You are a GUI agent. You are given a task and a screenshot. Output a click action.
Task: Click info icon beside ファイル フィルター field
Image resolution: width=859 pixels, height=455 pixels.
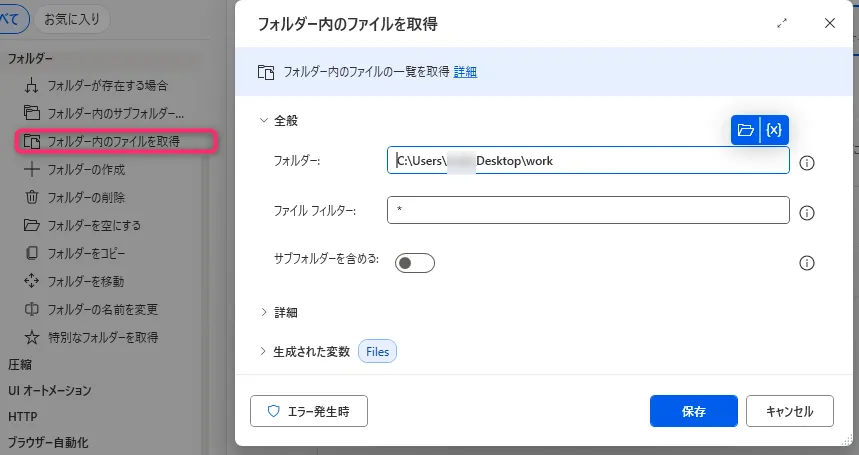click(x=808, y=212)
